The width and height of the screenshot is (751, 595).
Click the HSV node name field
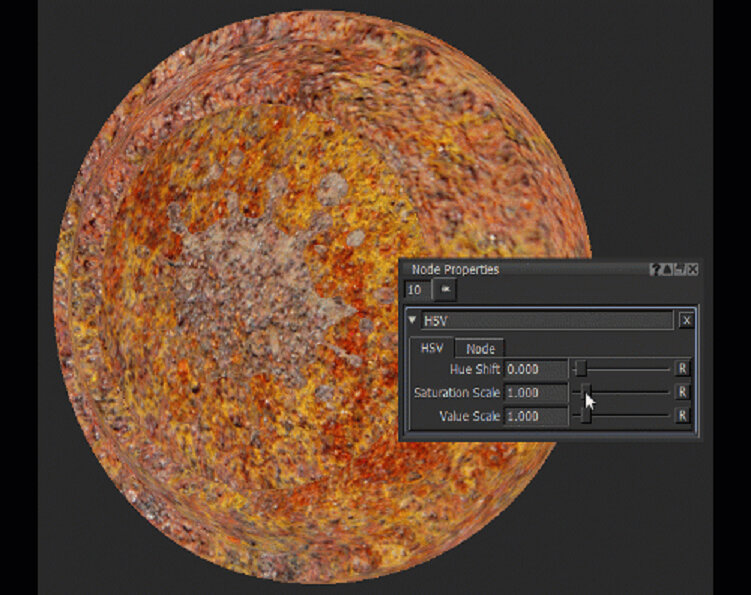(x=545, y=321)
